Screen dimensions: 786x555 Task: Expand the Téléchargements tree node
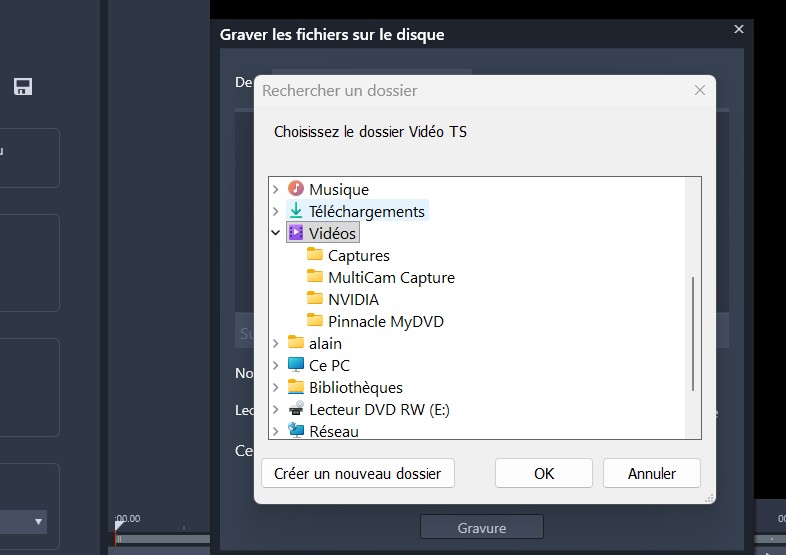coord(276,211)
